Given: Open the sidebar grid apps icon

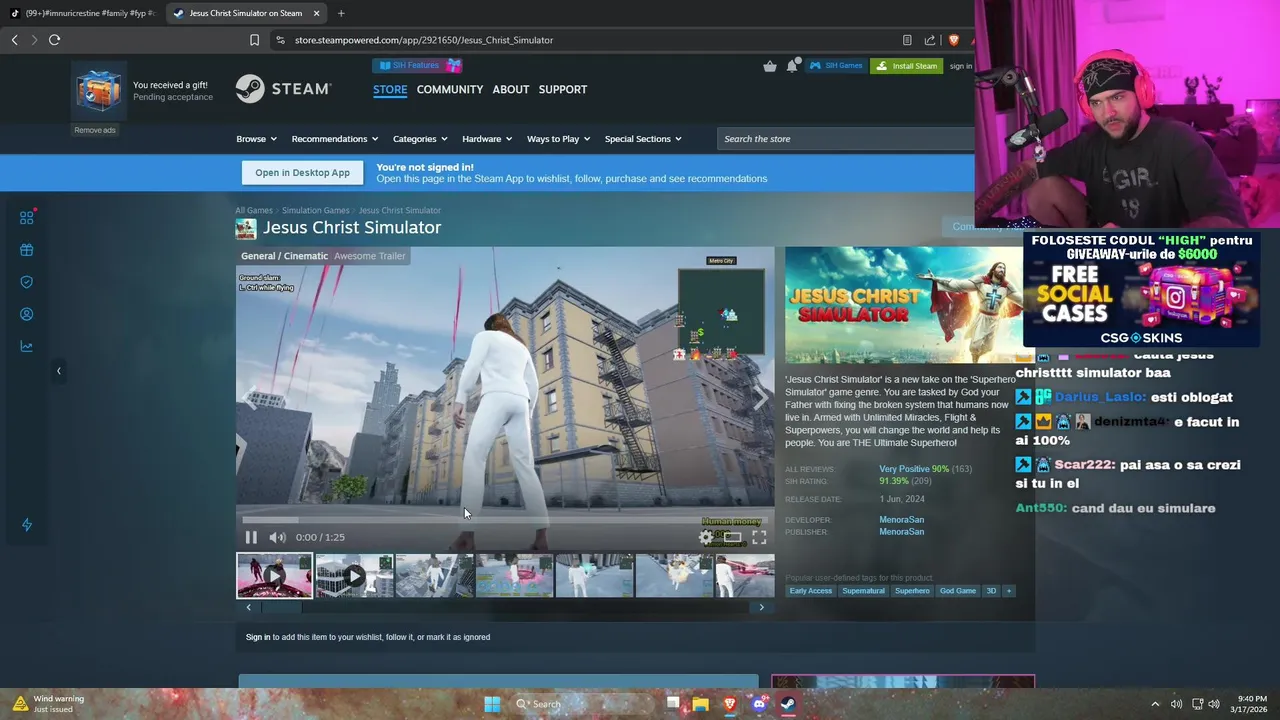Looking at the screenshot, I should click(27, 217).
